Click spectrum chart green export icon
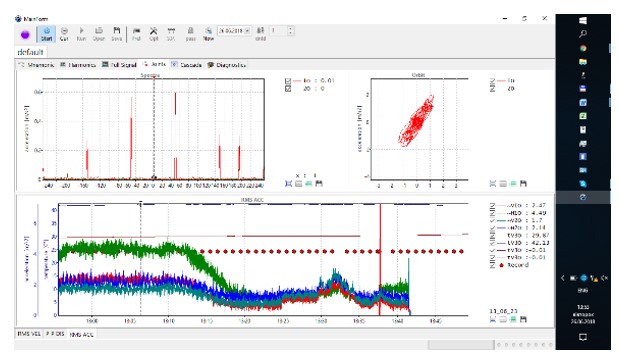Screen dimensions: 620x361 [309, 183]
